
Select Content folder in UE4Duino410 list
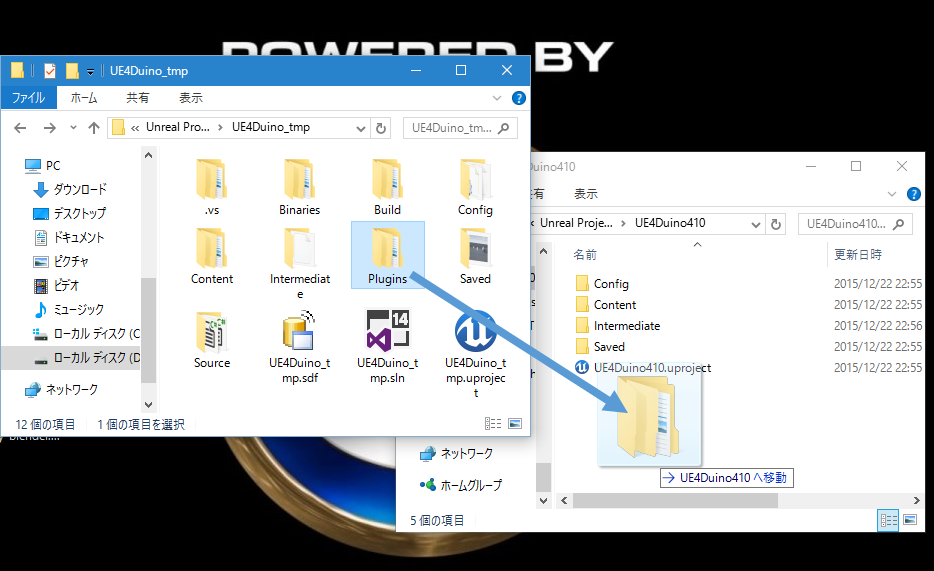pos(606,305)
